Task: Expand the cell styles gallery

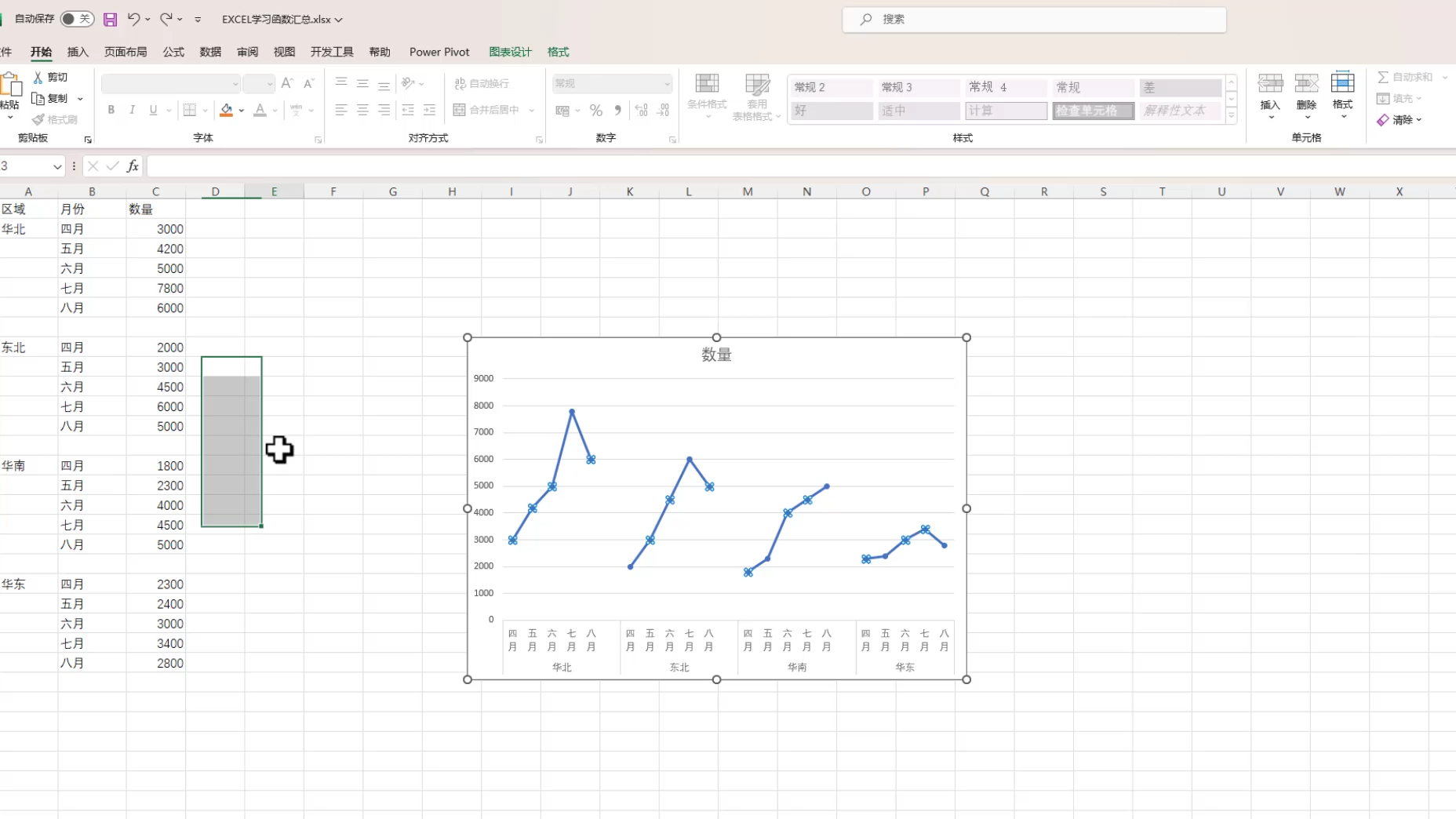Action: [1232, 115]
